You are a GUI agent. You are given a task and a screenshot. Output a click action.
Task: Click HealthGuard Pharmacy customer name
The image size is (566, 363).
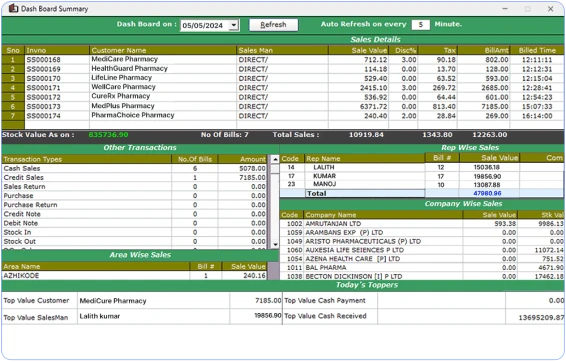[129, 69]
